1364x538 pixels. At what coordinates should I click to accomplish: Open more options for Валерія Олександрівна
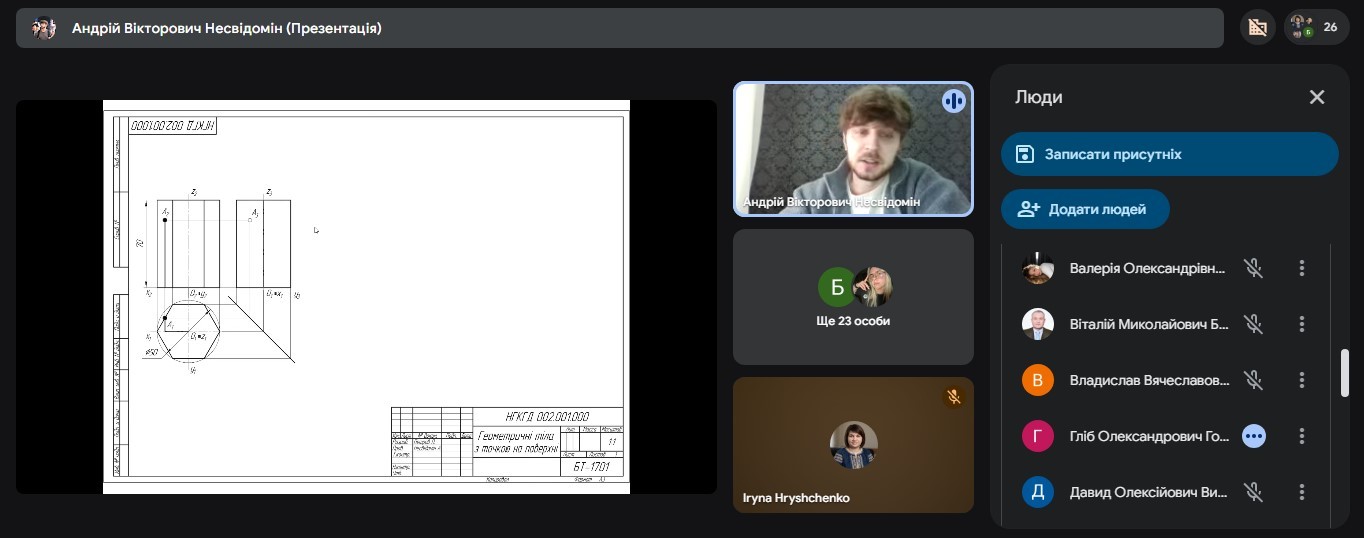pyautogui.click(x=1302, y=268)
